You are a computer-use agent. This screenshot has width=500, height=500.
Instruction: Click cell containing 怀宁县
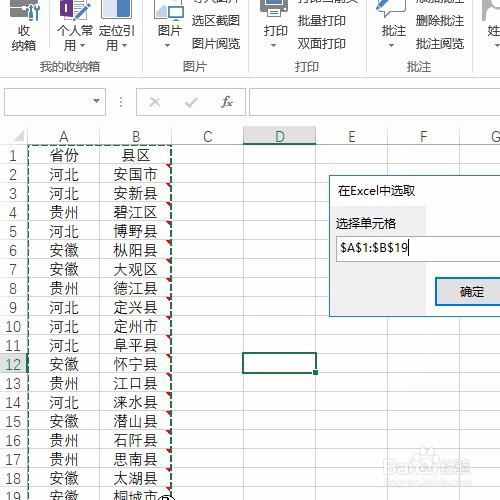[136, 364]
